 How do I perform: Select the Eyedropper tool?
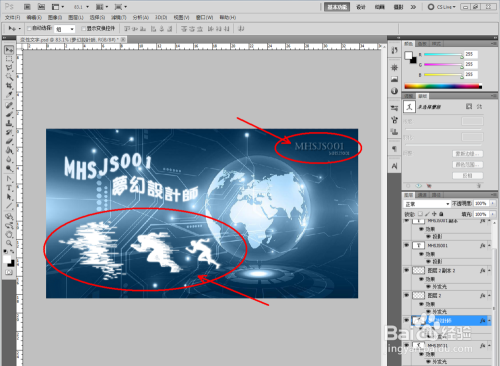pyautogui.click(x=9, y=95)
